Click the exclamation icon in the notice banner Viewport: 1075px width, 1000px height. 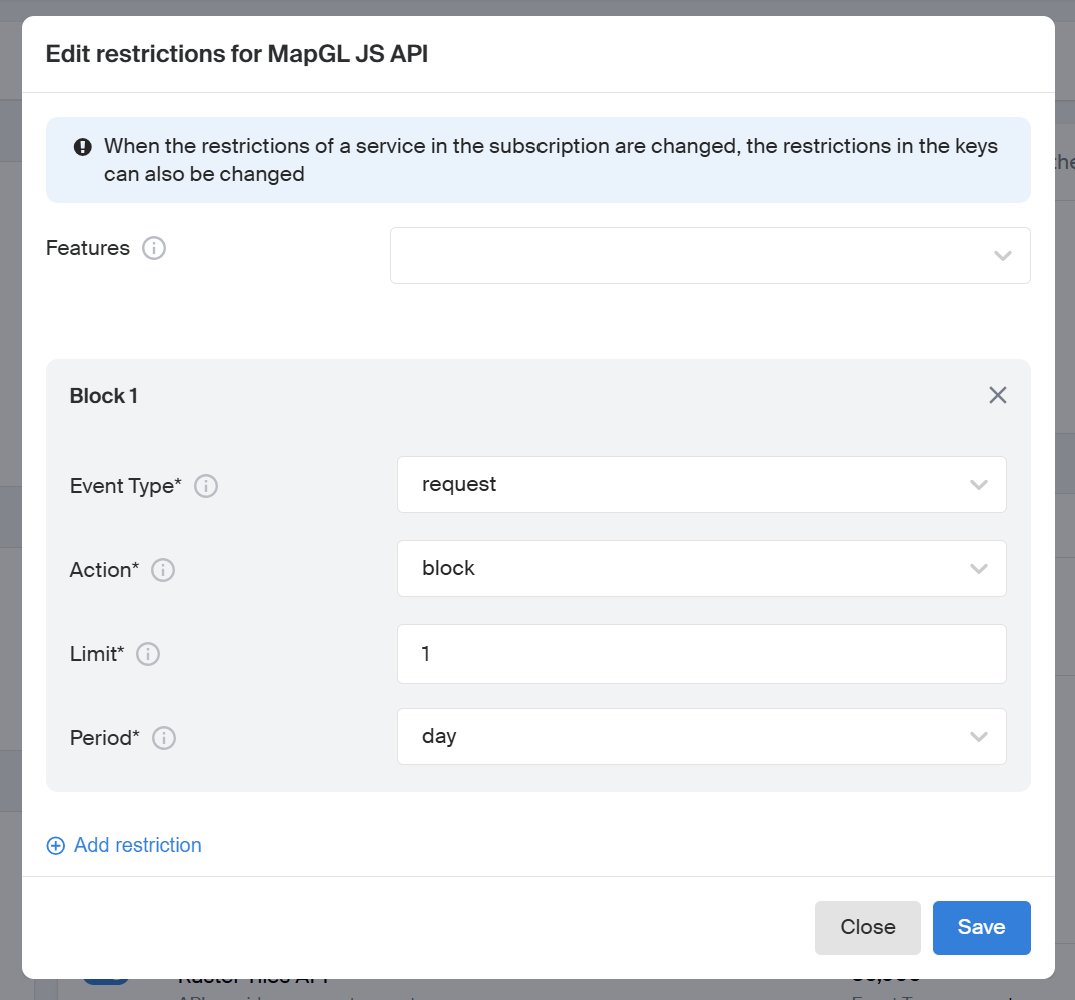(83, 147)
